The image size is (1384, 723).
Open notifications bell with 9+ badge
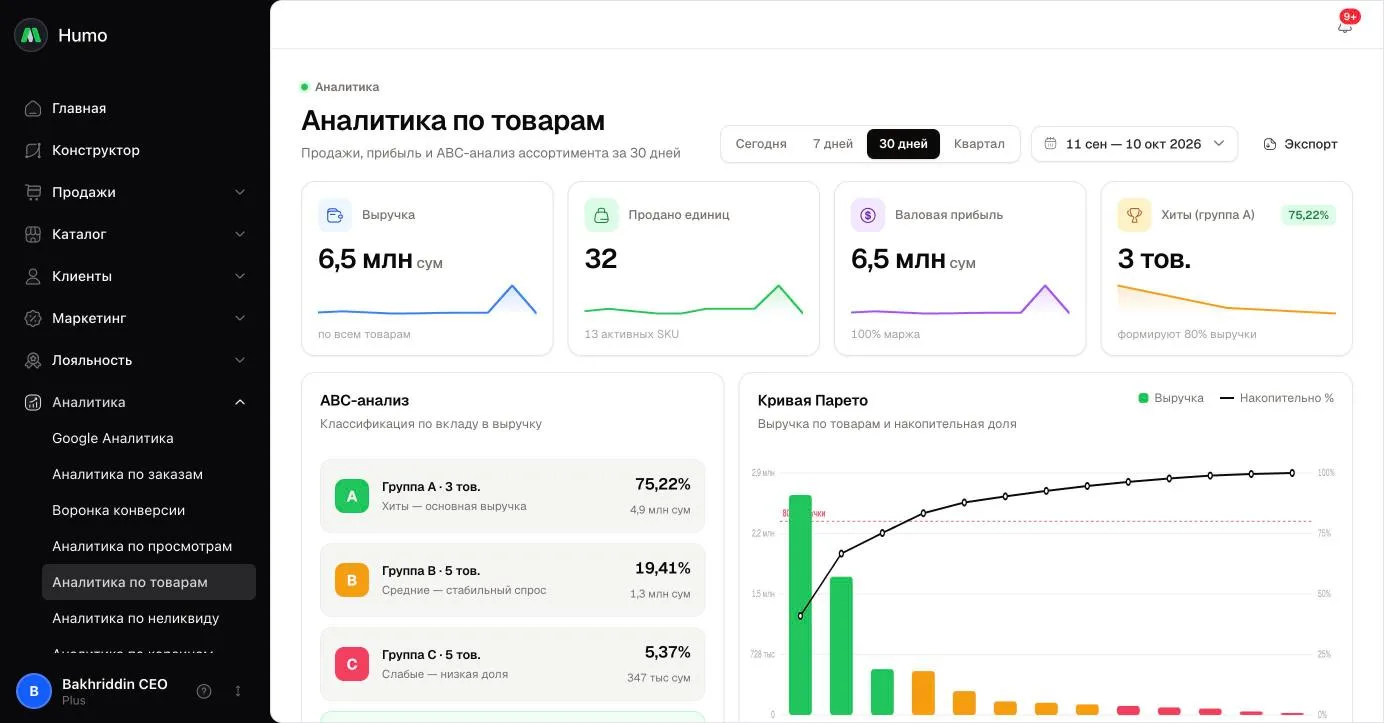pyautogui.click(x=1345, y=25)
